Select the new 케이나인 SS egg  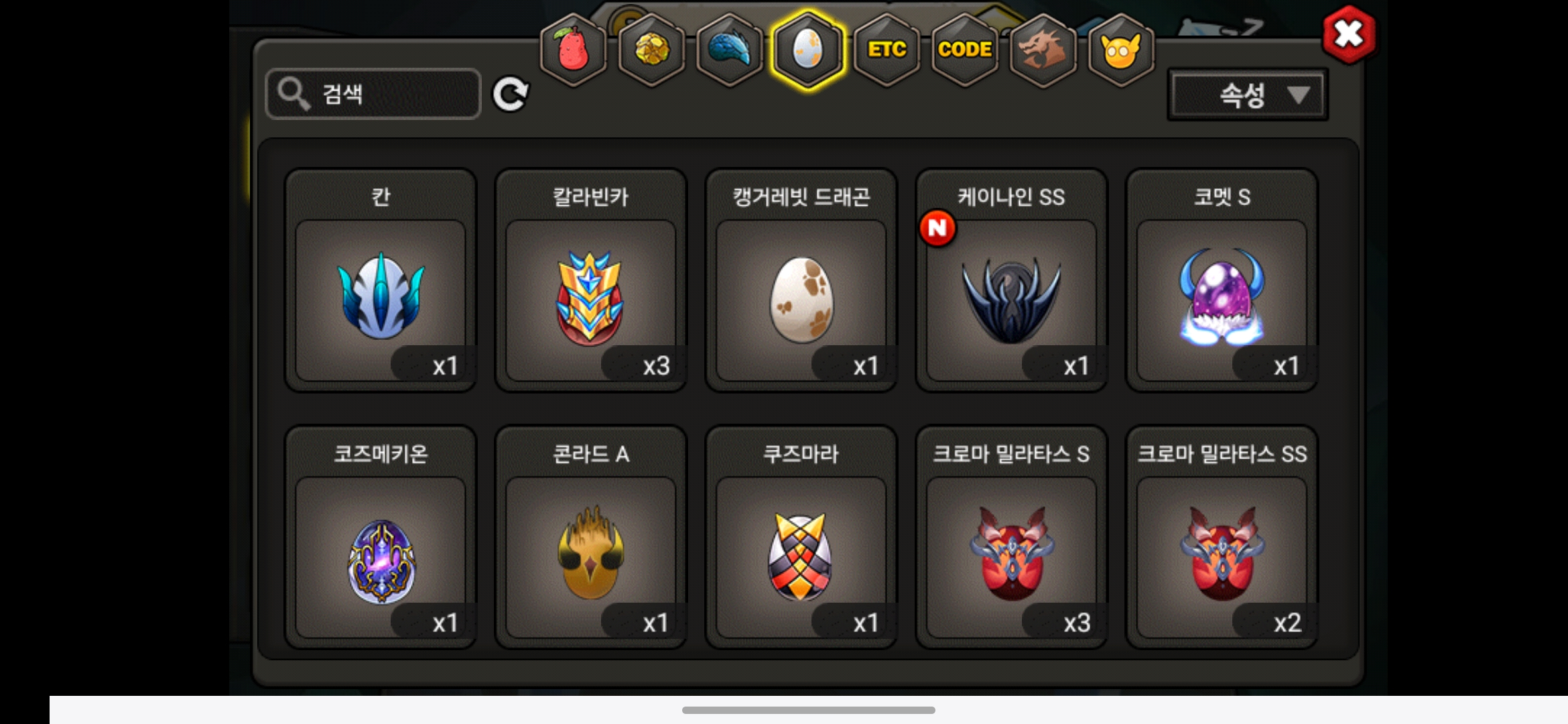click(1012, 280)
